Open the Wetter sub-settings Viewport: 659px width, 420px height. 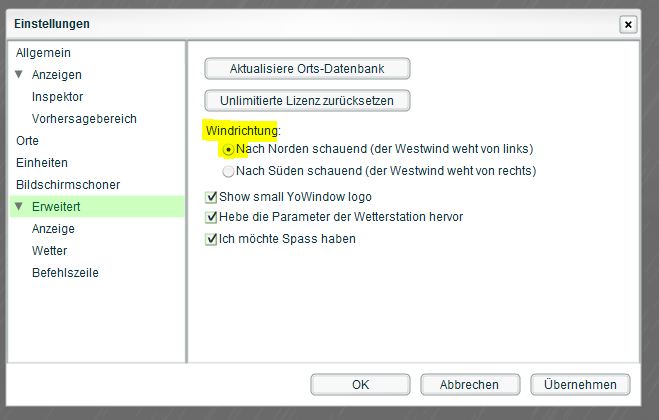[x=50, y=251]
